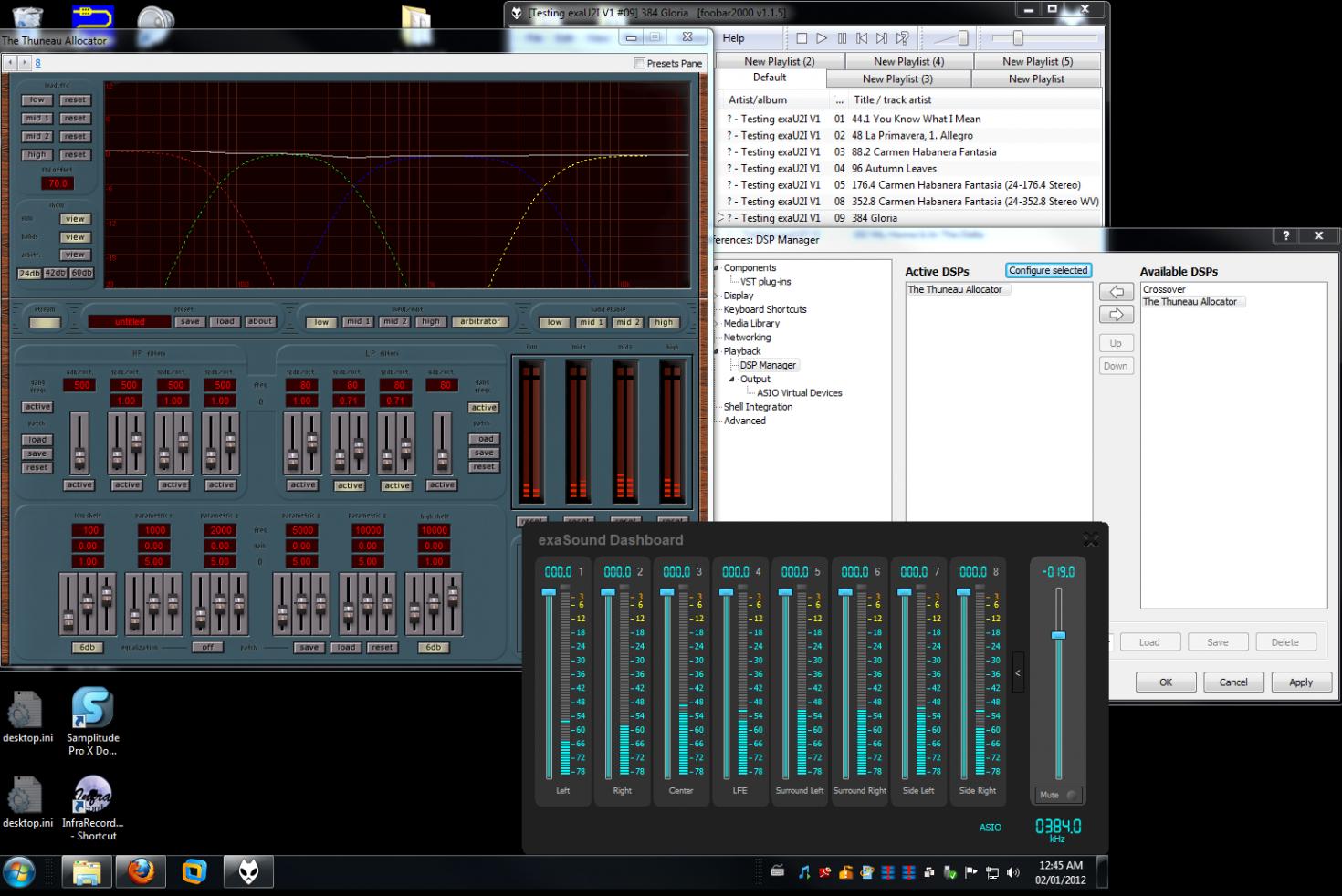The height and width of the screenshot is (896, 1342).
Task: Click Cancel in the Preferences dialog
Action: point(1233,682)
